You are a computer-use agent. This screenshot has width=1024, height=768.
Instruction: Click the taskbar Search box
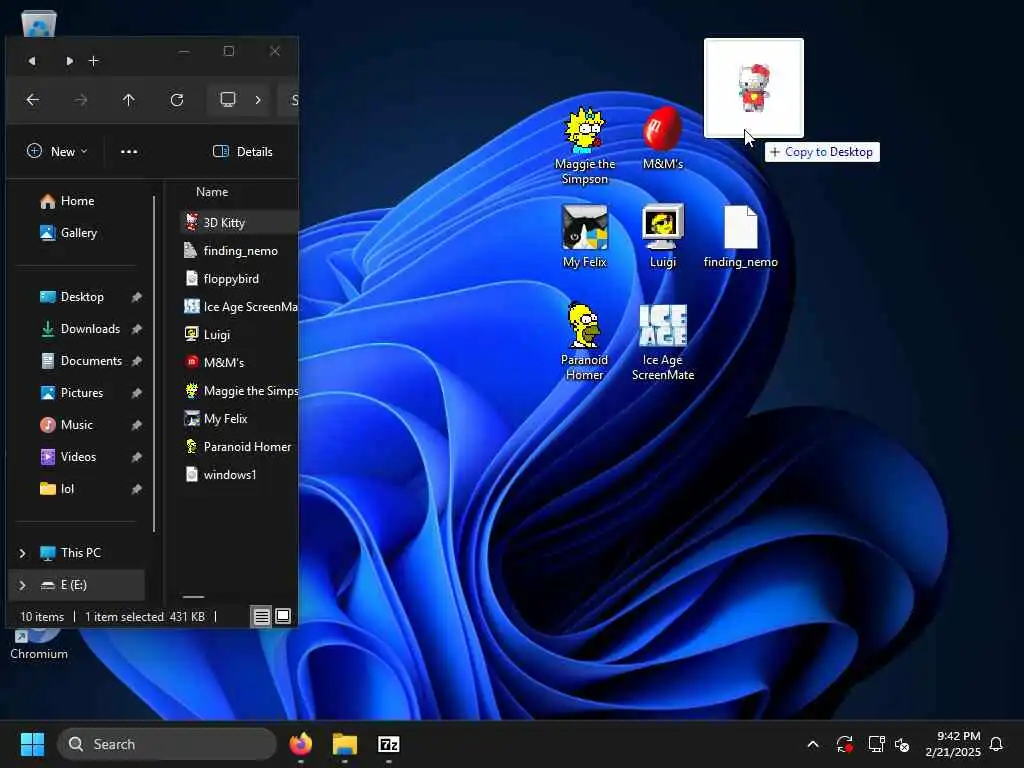pos(167,744)
